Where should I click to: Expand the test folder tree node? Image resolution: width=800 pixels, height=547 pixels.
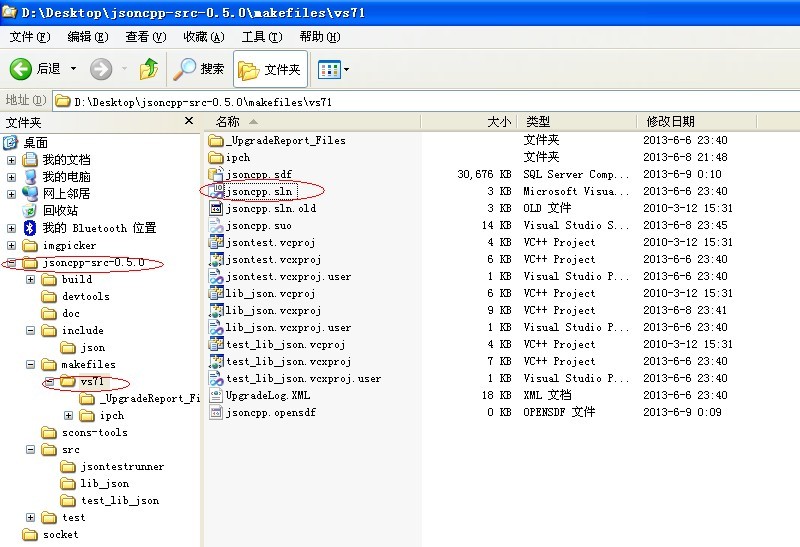(x=31, y=517)
